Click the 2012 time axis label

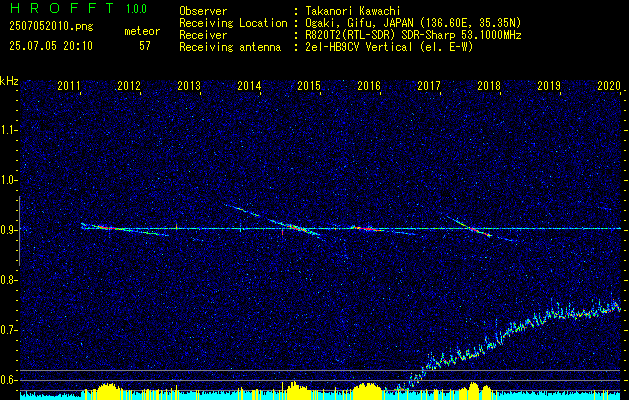pos(129,86)
